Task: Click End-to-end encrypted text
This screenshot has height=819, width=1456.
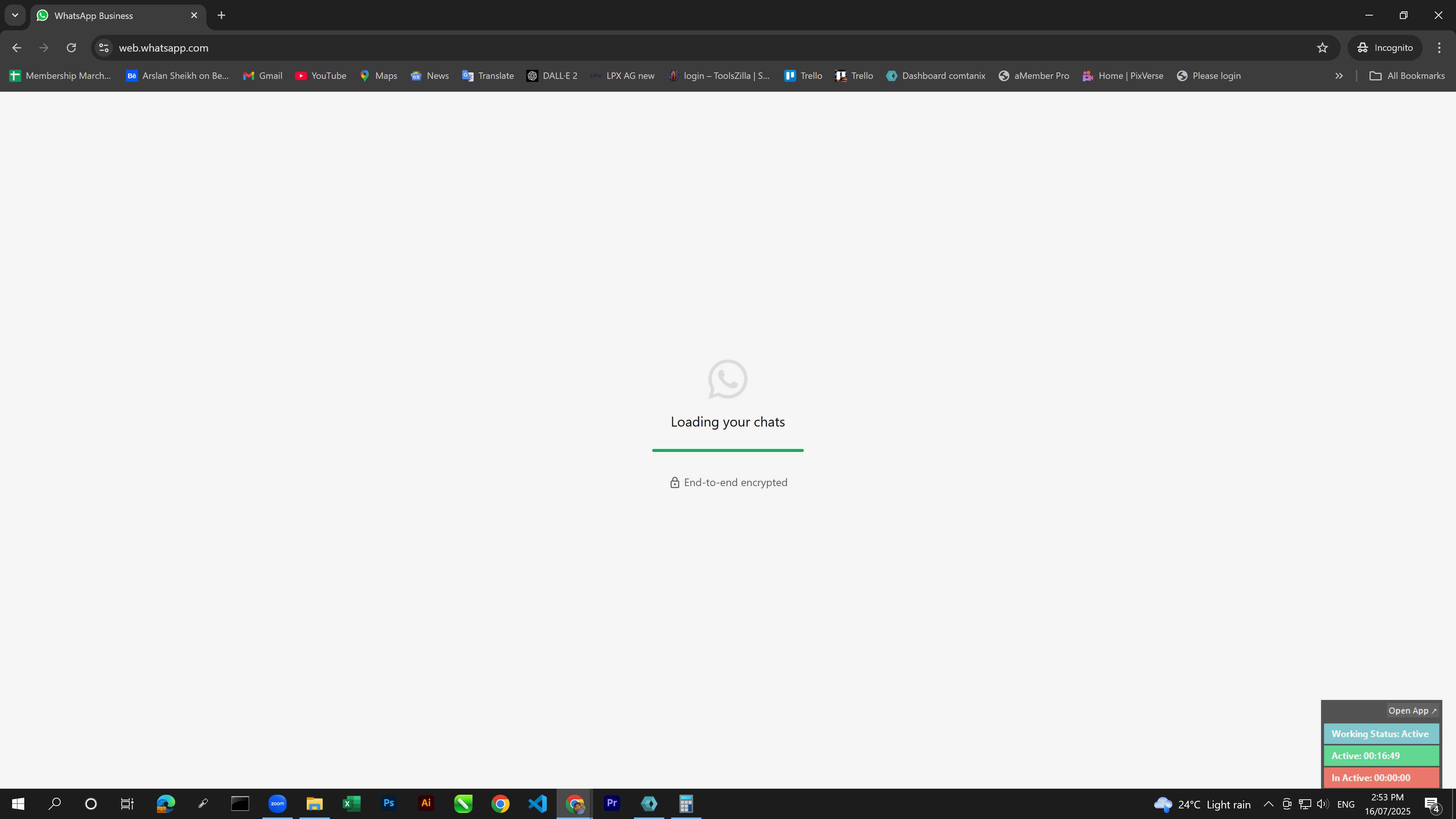Action: (x=735, y=483)
